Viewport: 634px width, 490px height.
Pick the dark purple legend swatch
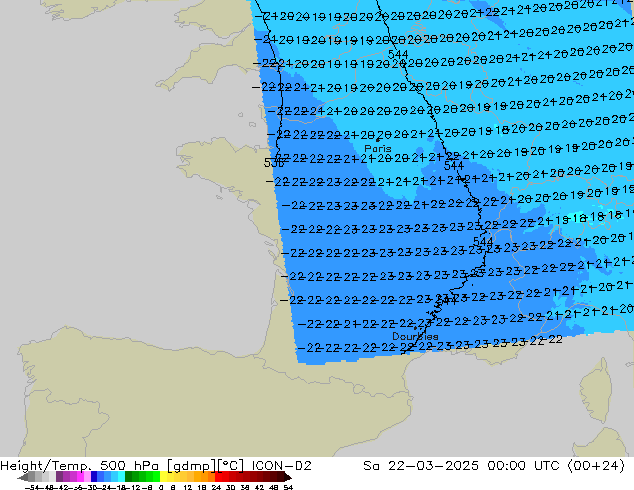coord(59,477)
